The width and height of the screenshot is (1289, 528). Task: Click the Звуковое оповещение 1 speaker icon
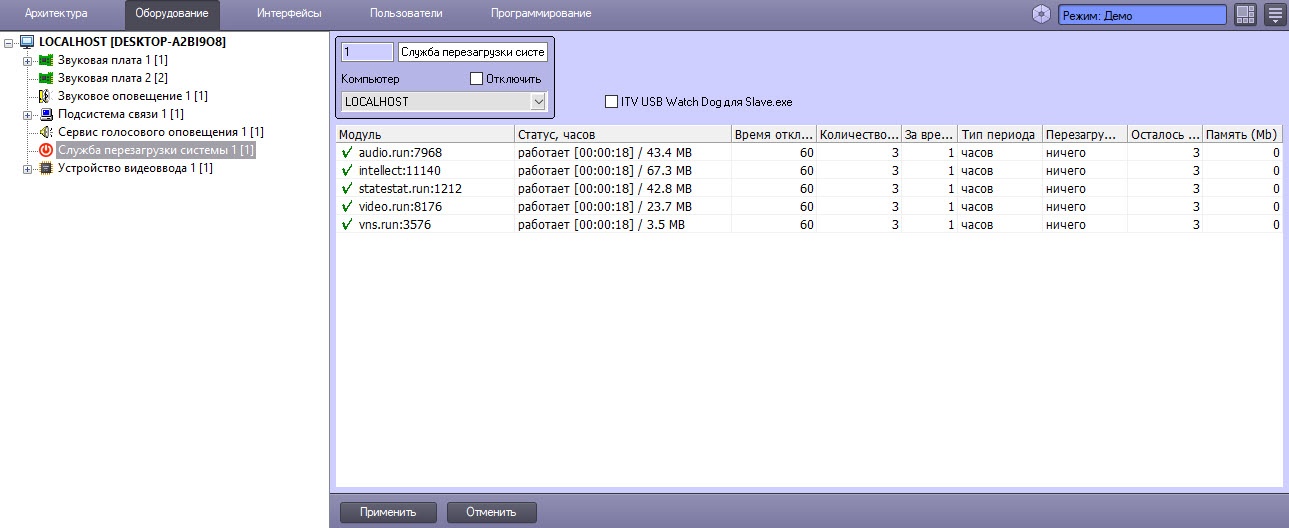click(x=45, y=96)
